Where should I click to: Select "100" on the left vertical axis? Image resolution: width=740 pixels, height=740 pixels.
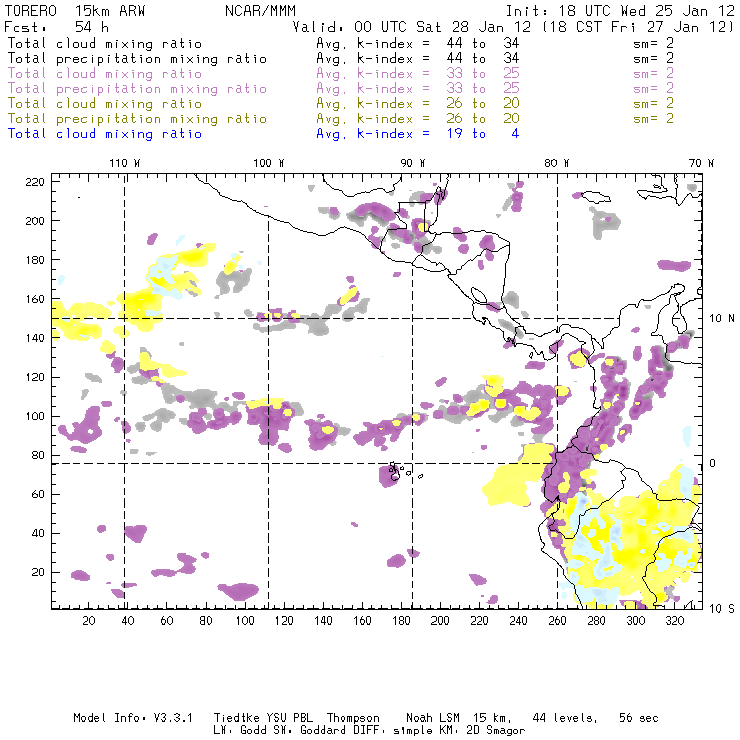click(35, 416)
